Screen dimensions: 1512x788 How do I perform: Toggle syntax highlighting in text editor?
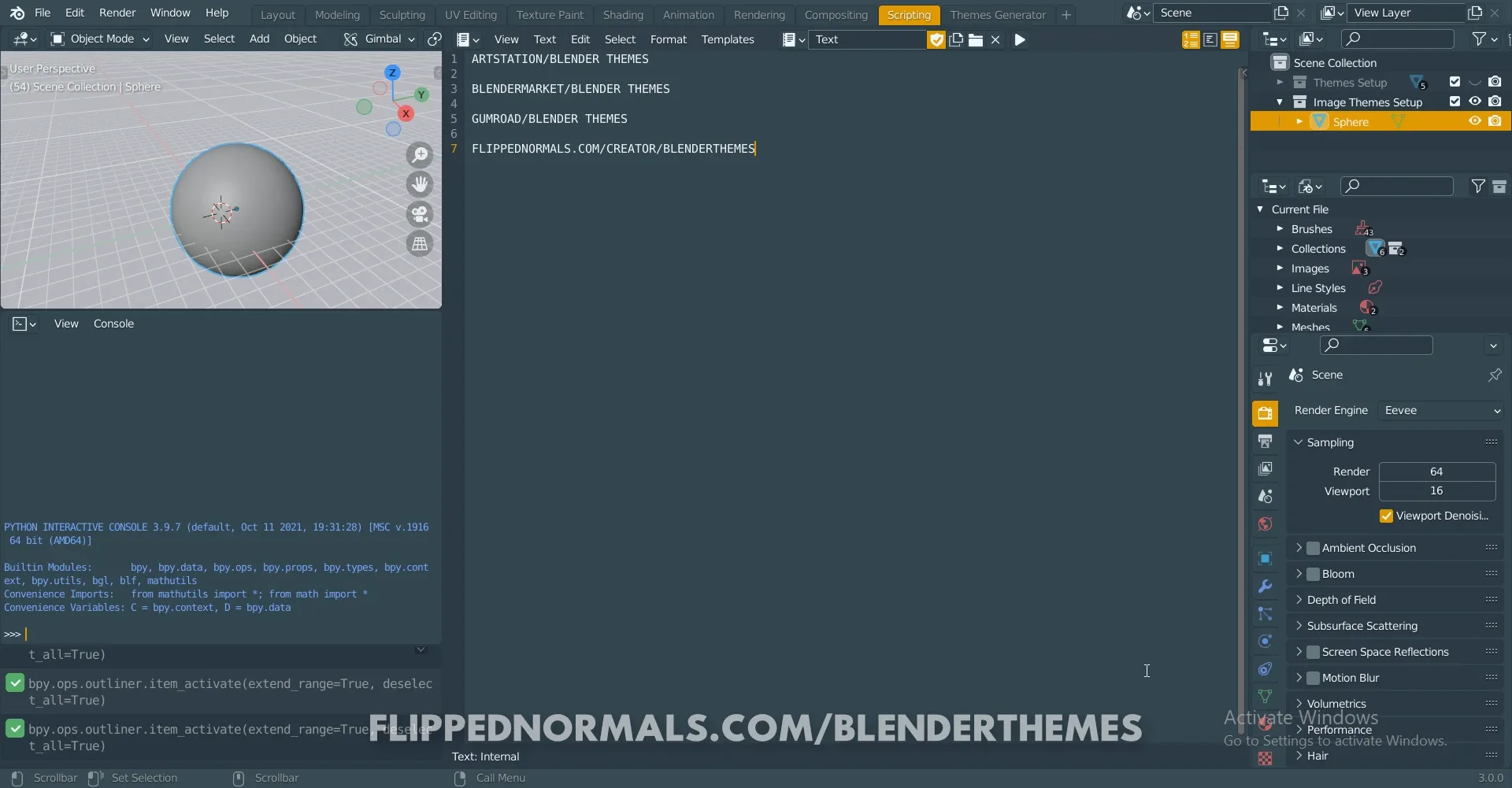1230,39
